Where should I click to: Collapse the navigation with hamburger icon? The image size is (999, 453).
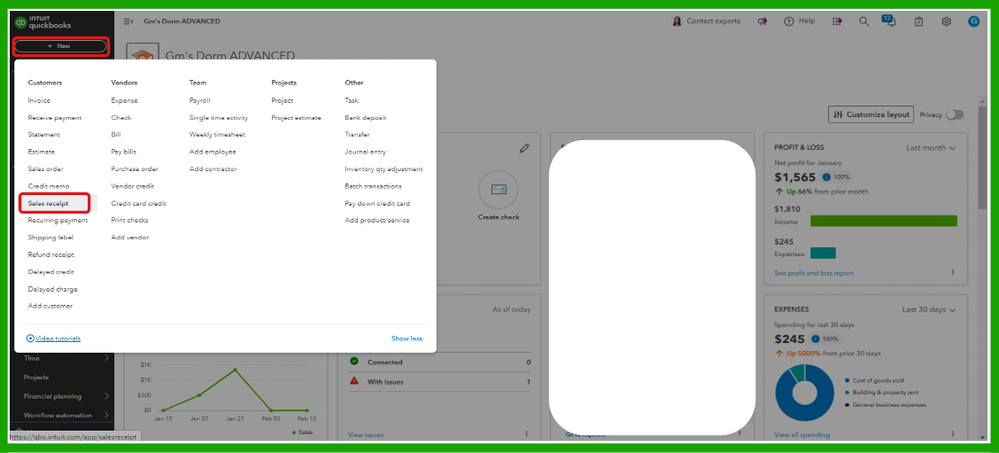point(128,22)
